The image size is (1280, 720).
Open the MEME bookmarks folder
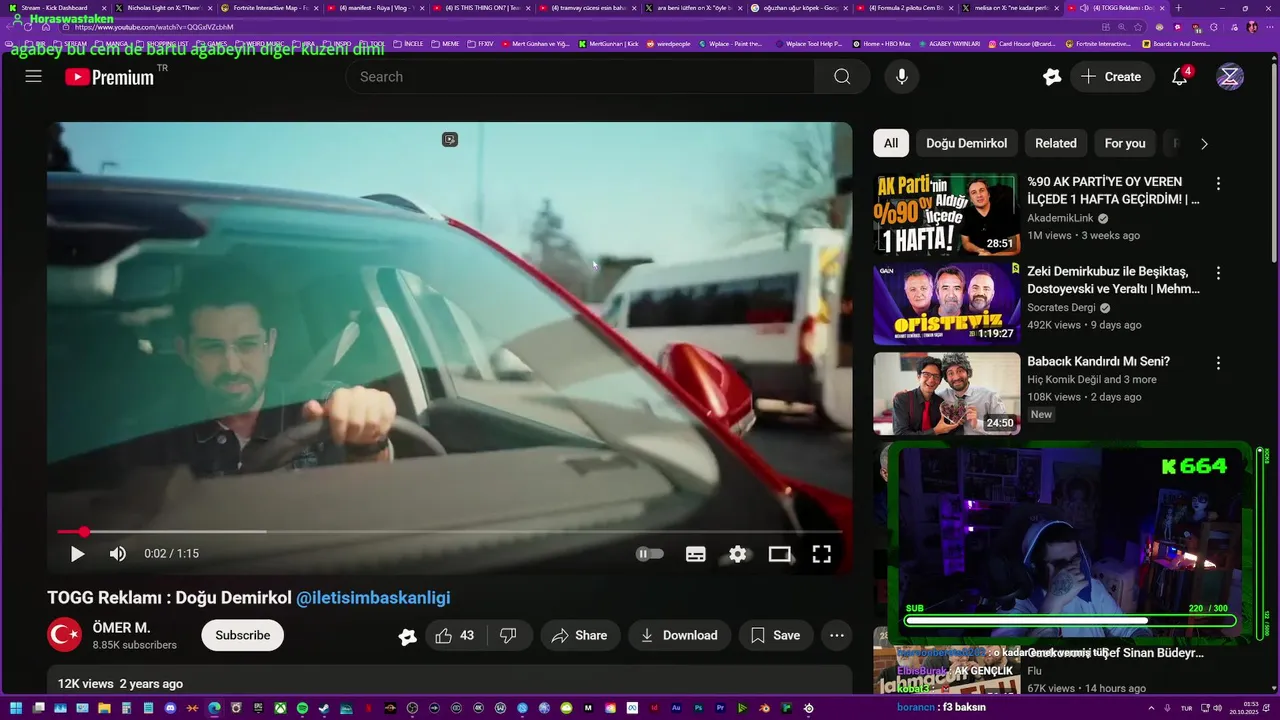coord(445,44)
